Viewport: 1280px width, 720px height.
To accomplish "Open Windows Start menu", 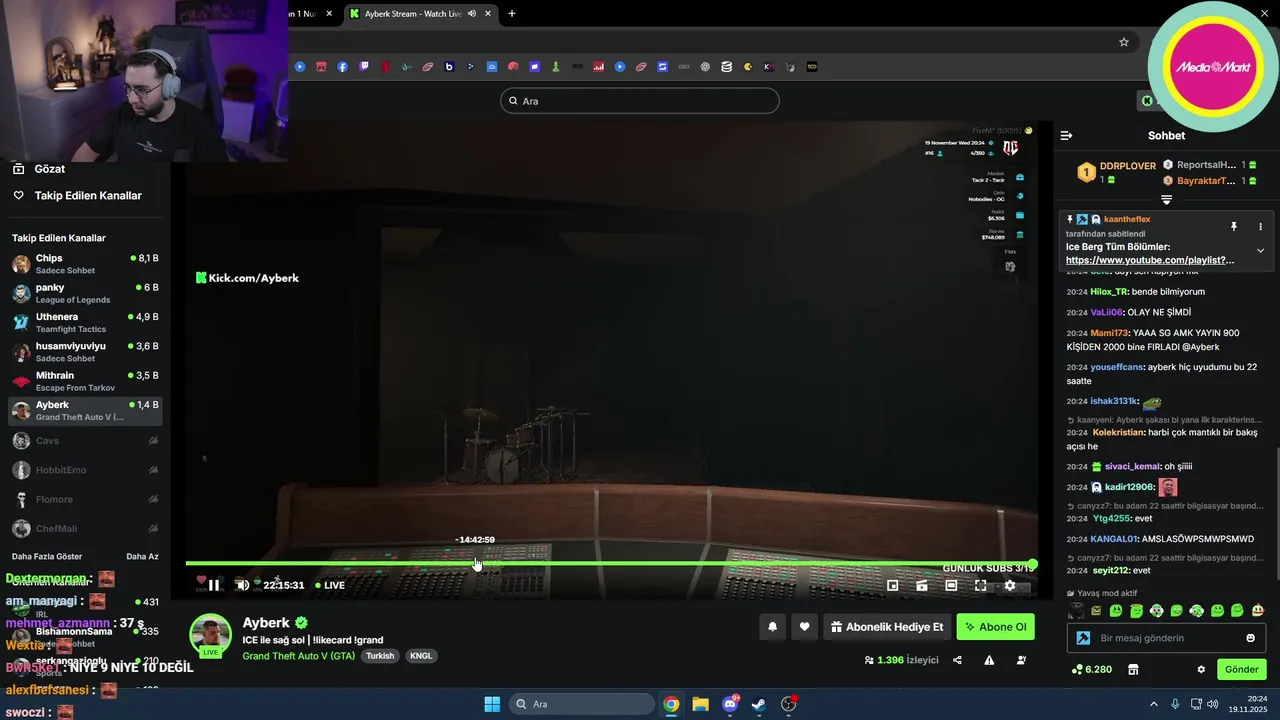I will pyautogui.click(x=492, y=704).
